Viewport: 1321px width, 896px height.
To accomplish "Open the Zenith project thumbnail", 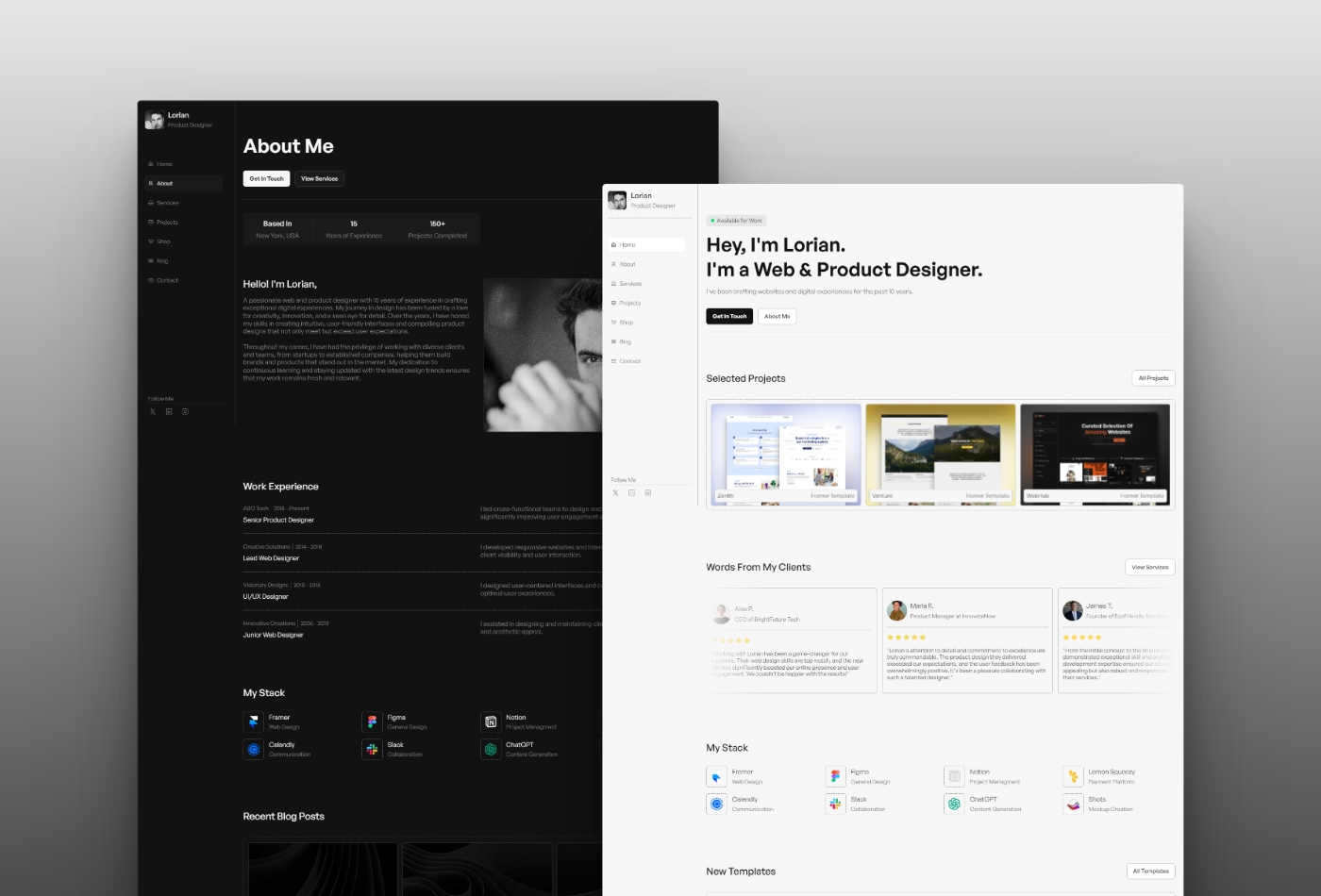I will [785, 454].
